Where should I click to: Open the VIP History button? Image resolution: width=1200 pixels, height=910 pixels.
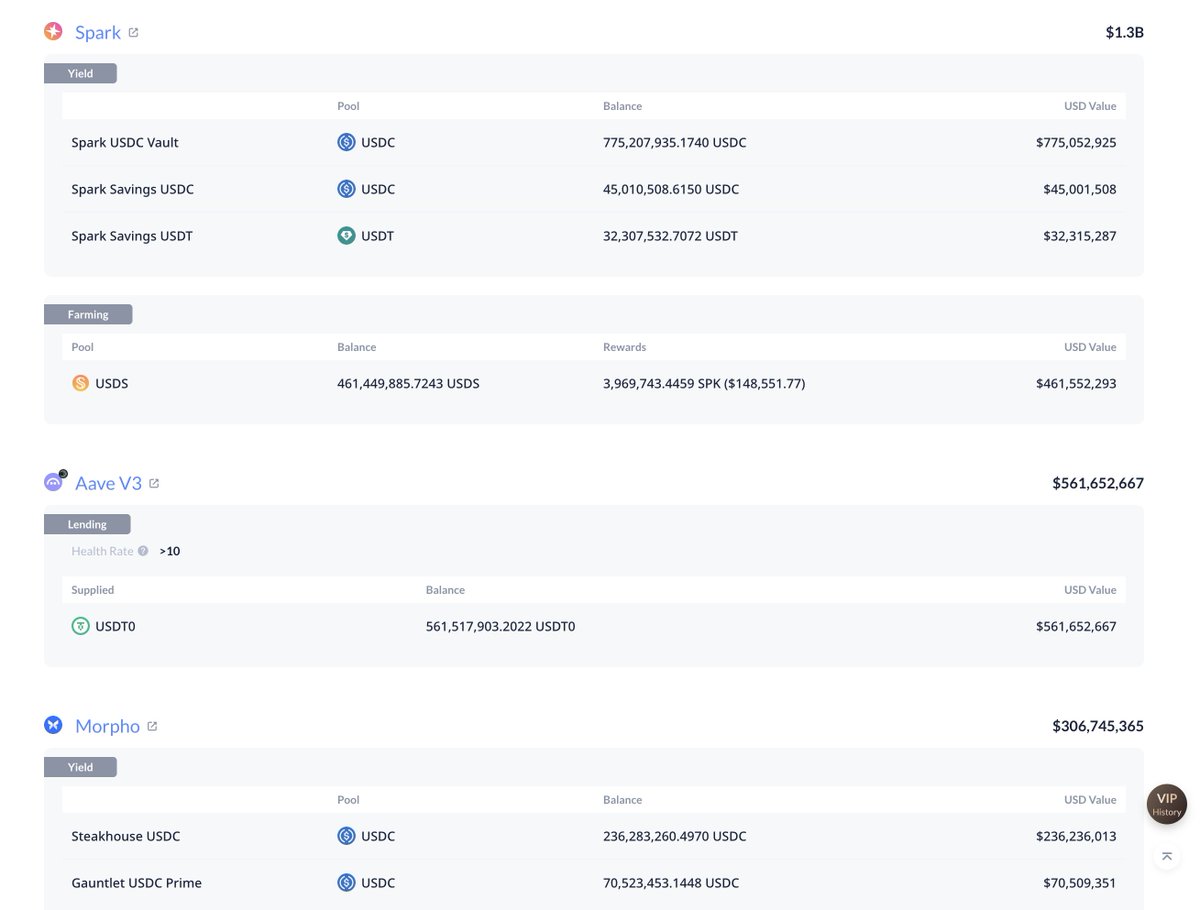point(1166,803)
